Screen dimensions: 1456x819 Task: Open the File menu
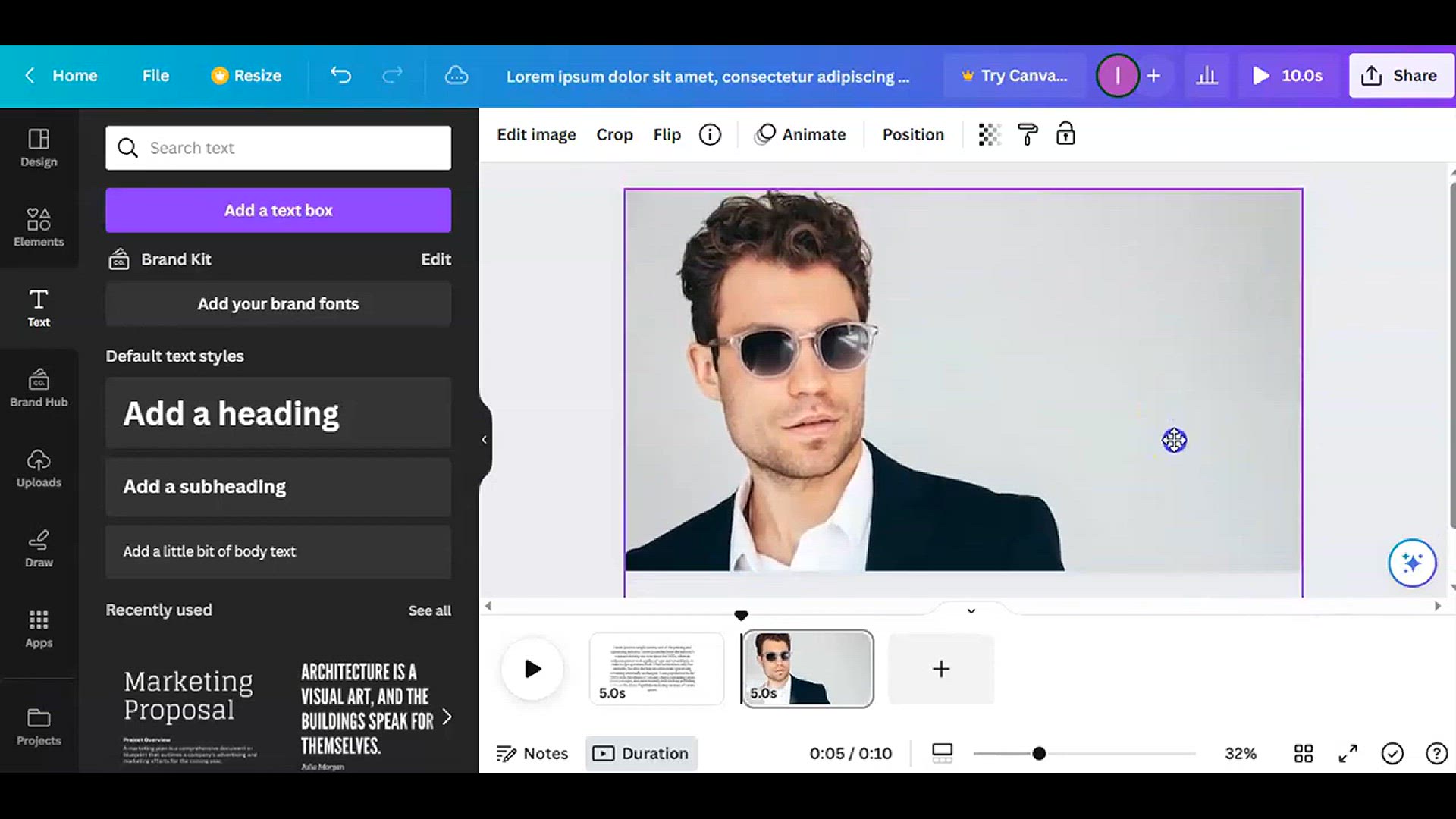click(155, 75)
